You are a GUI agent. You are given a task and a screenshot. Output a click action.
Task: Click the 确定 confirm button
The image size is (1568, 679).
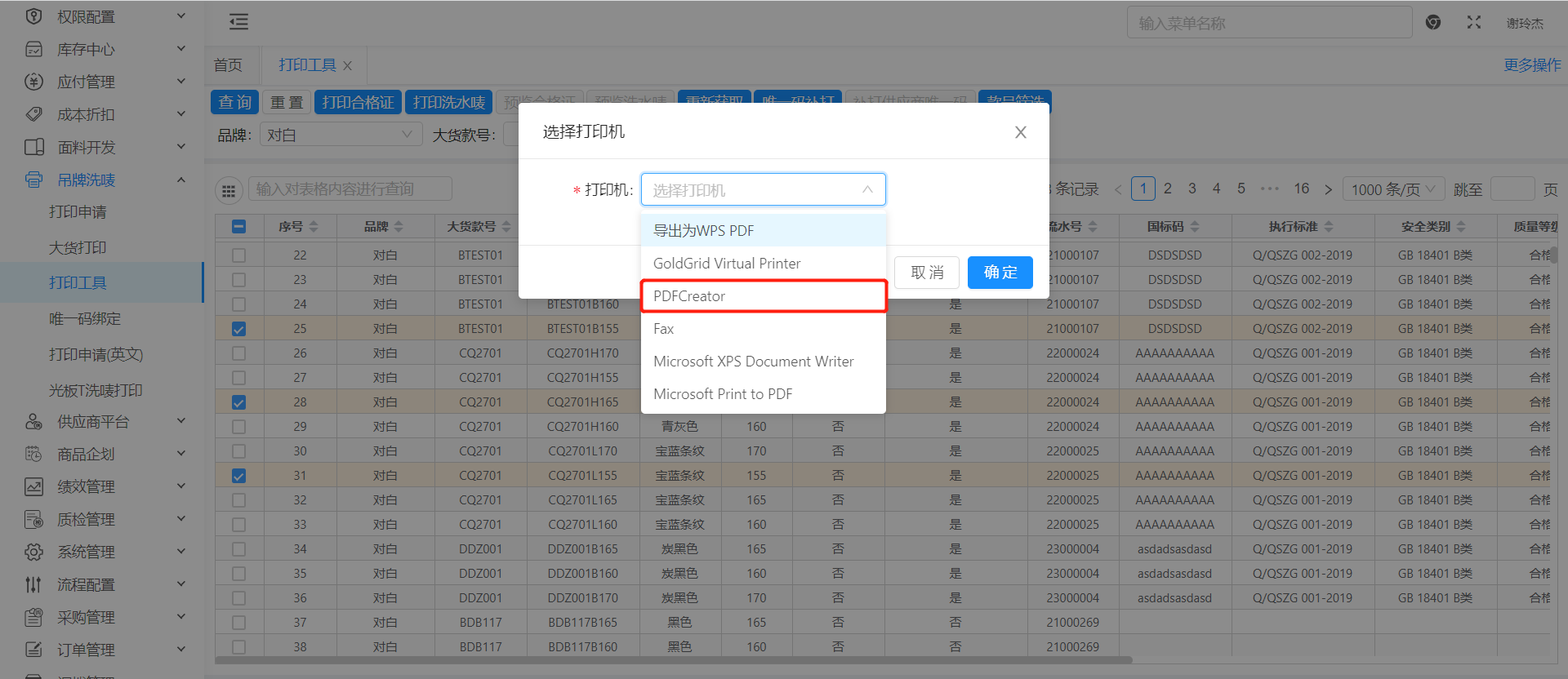tap(1000, 273)
